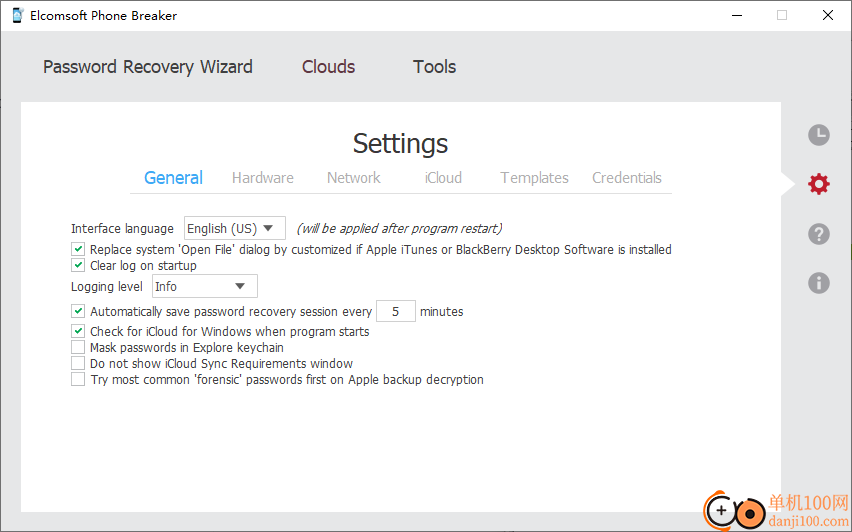Close the Elcomsoft Phone Breaker window
852x532 pixels.
828,15
